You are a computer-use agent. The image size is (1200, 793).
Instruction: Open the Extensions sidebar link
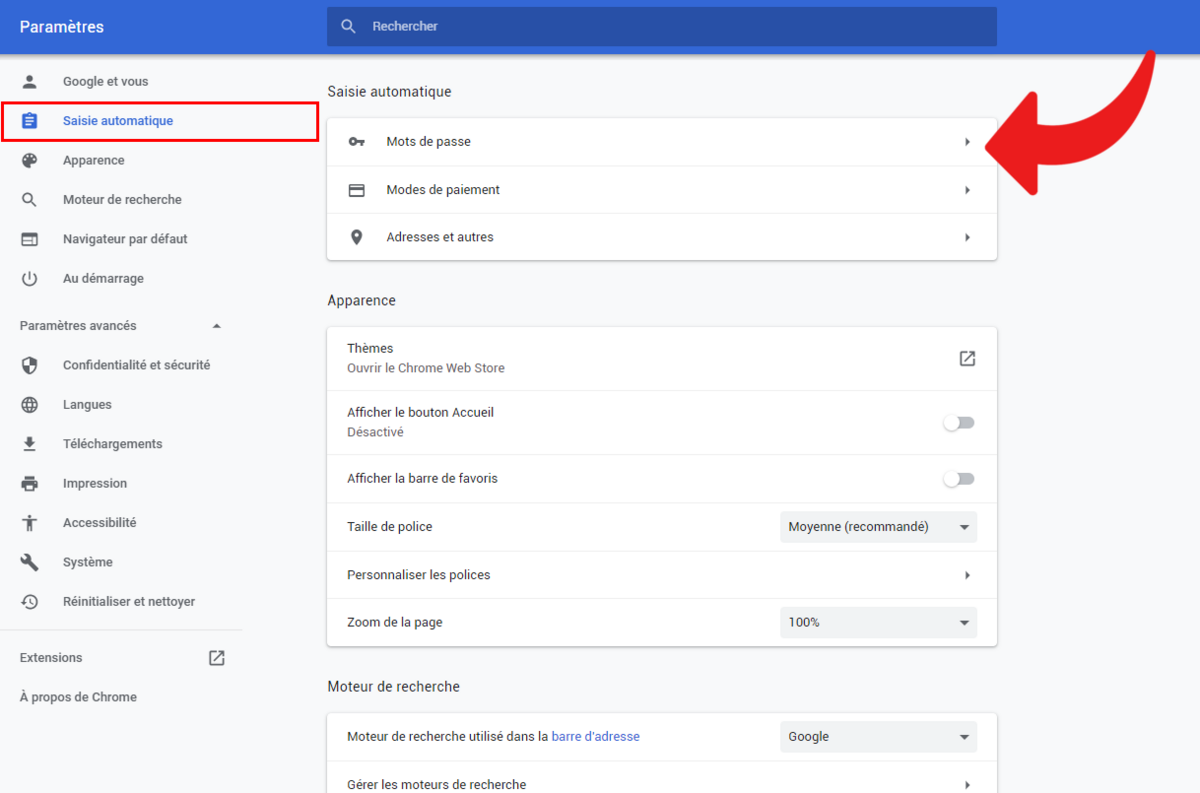51,658
